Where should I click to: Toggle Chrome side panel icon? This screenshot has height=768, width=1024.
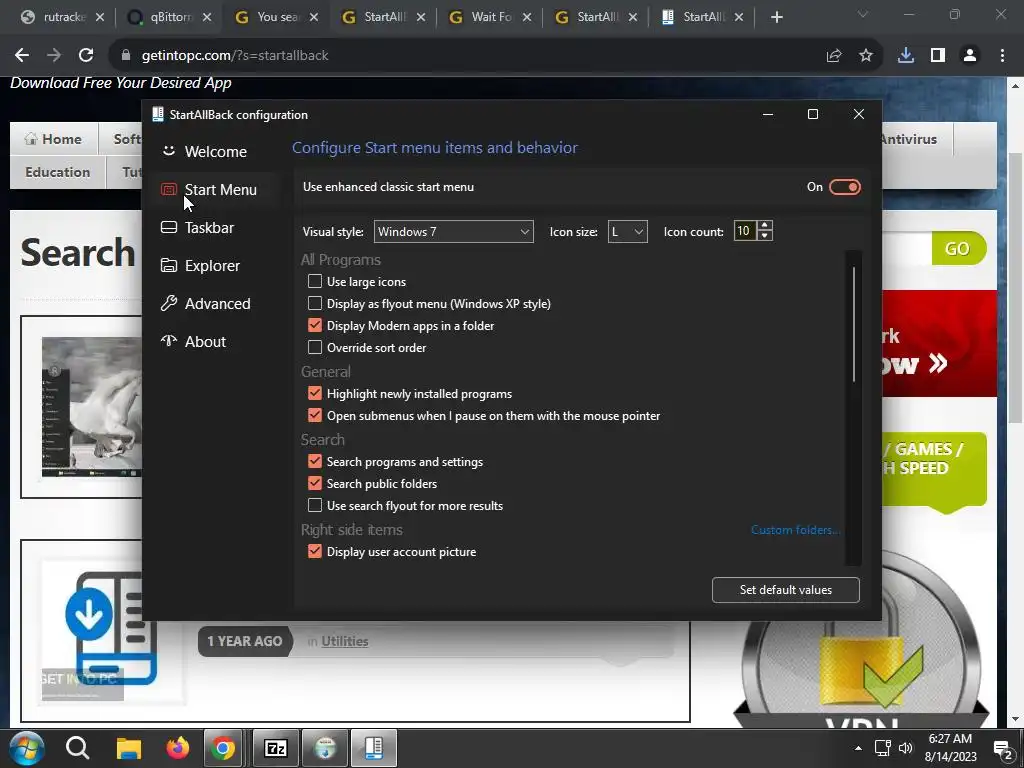pos(938,56)
